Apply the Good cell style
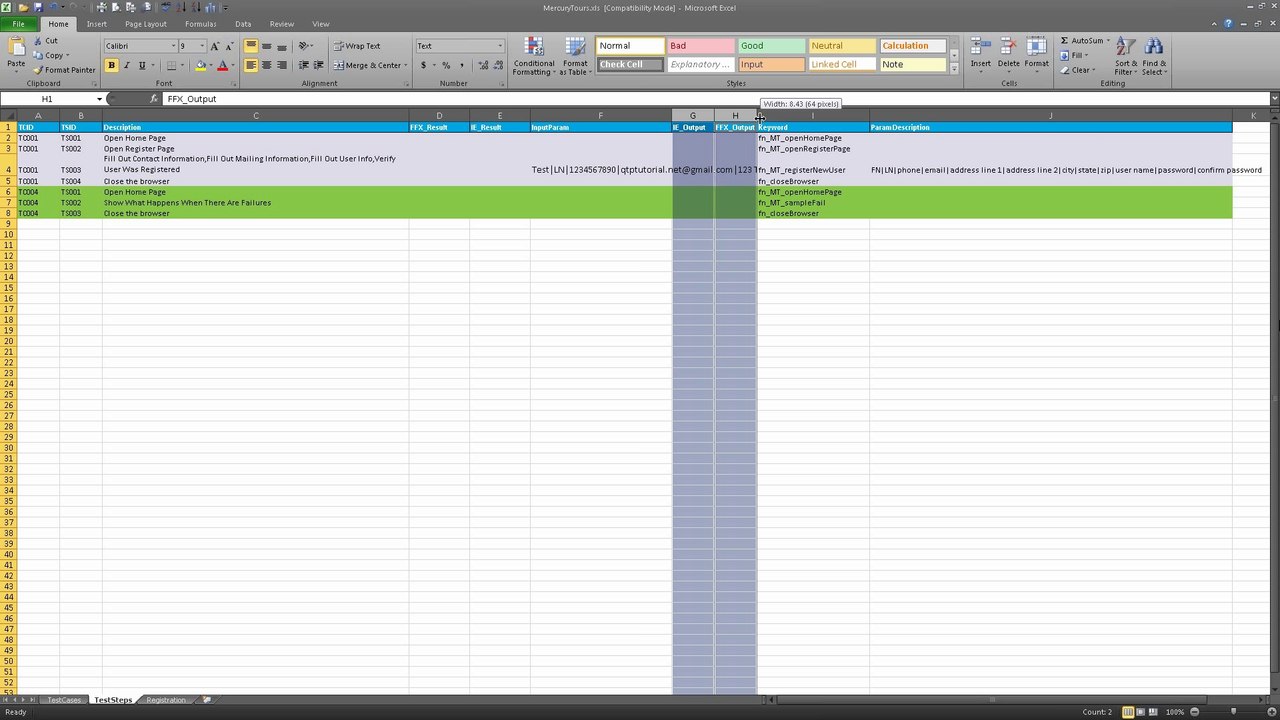This screenshot has width=1280, height=720. tap(771, 46)
